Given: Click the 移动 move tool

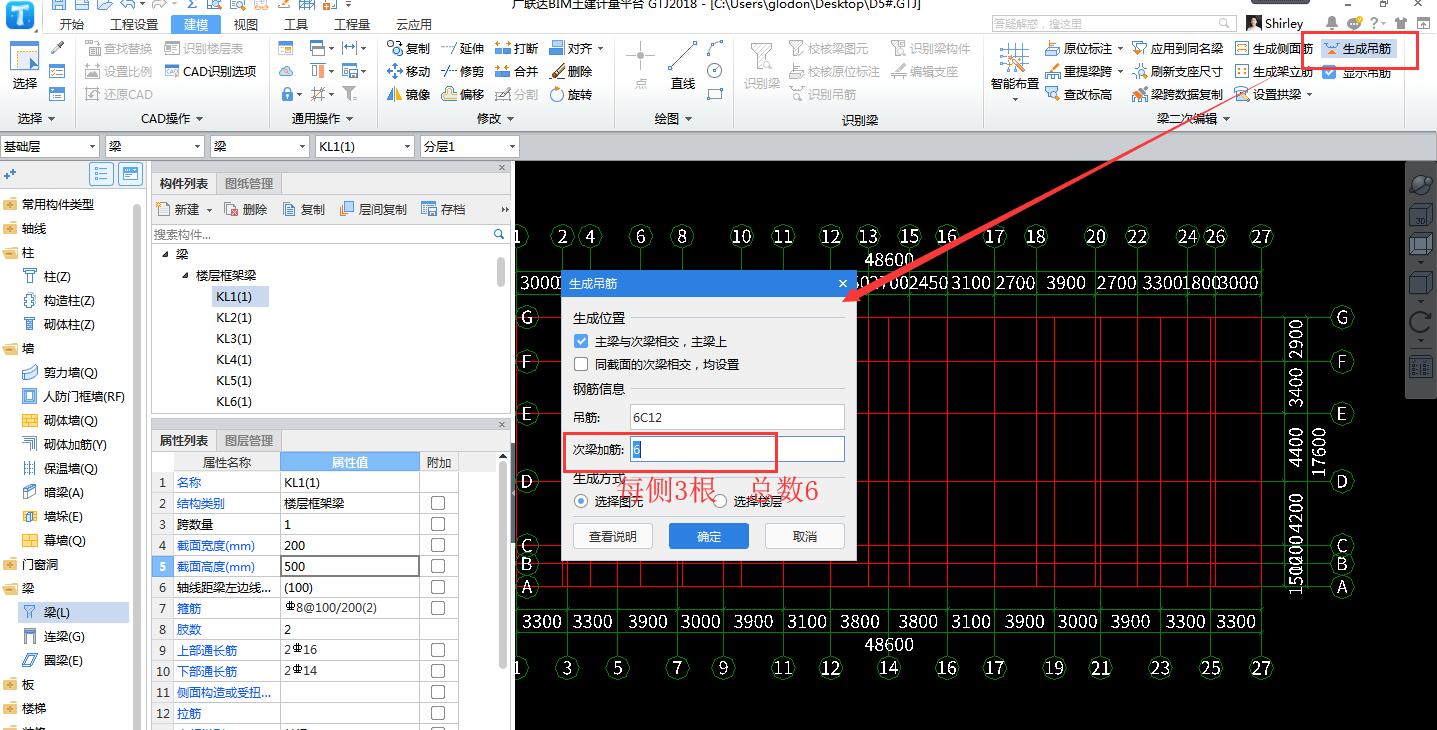Looking at the screenshot, I should [408, 71].
